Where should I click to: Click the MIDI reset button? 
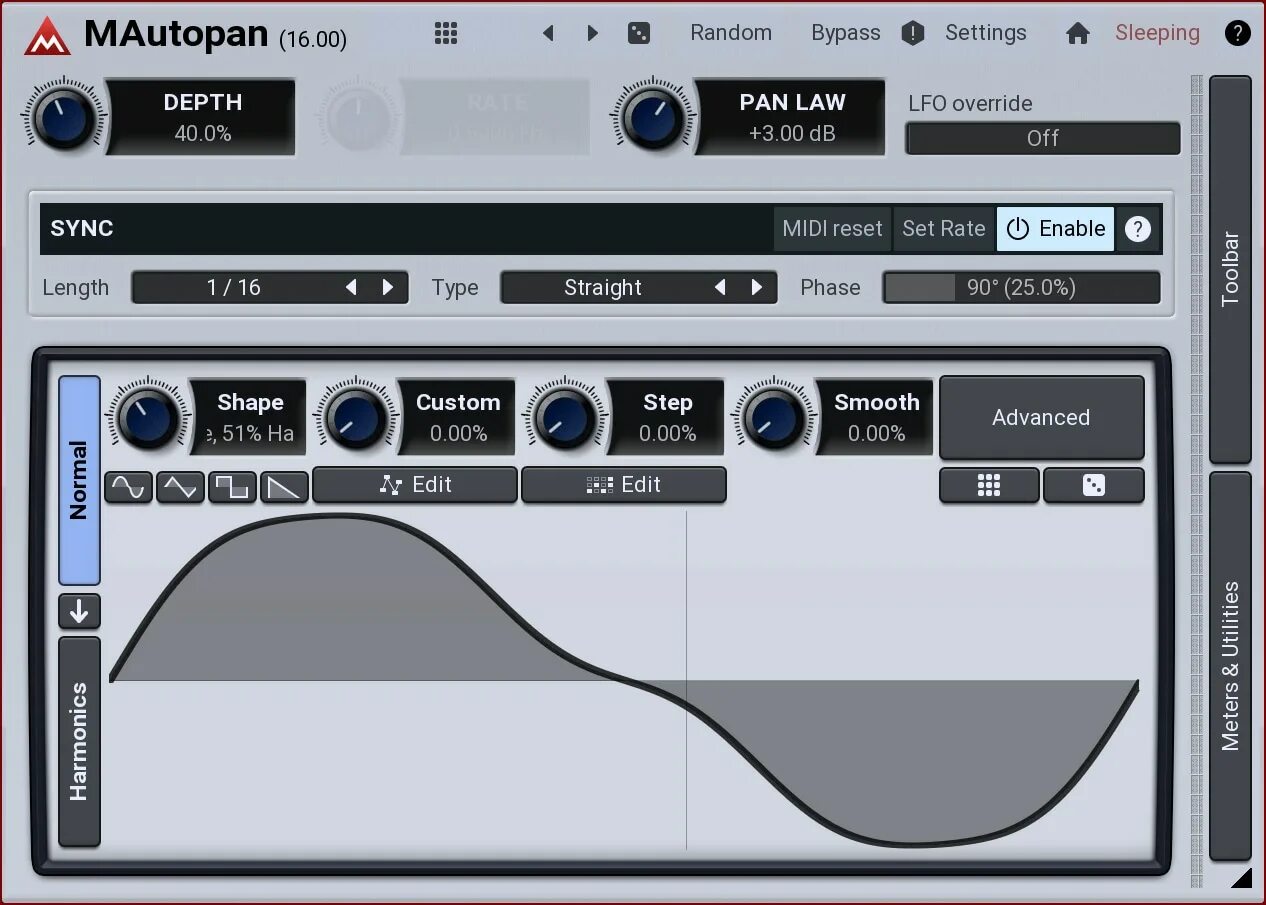click(x=832, y=228)
